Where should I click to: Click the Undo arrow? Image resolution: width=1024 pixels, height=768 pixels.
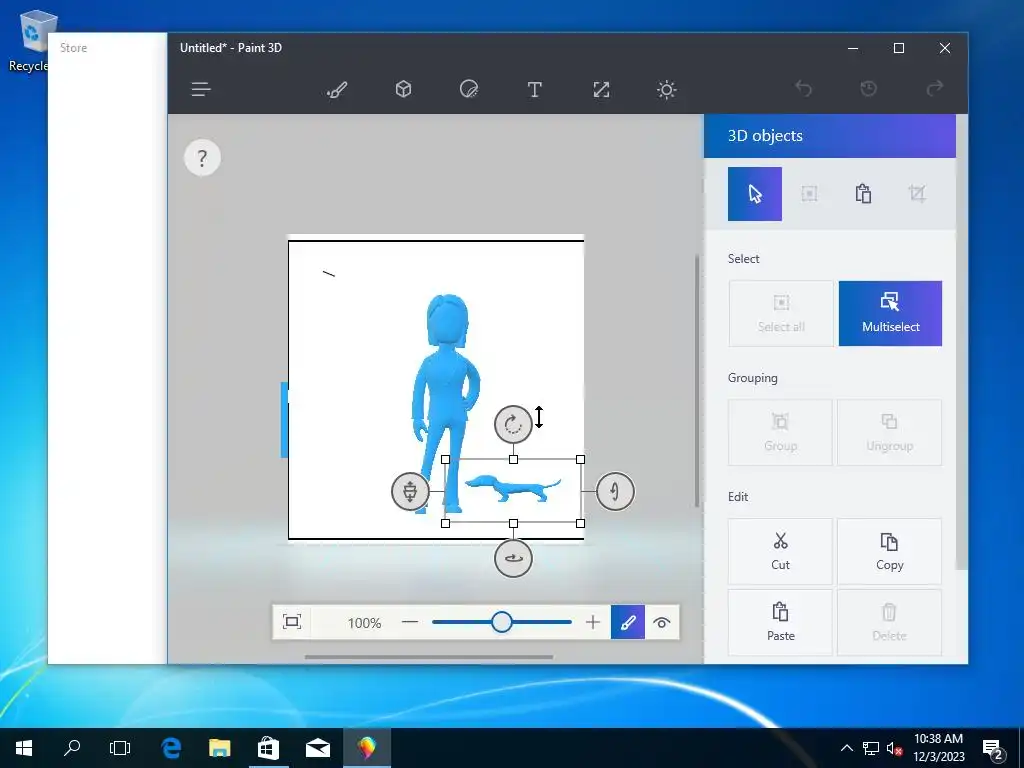[x=803, y=88]
